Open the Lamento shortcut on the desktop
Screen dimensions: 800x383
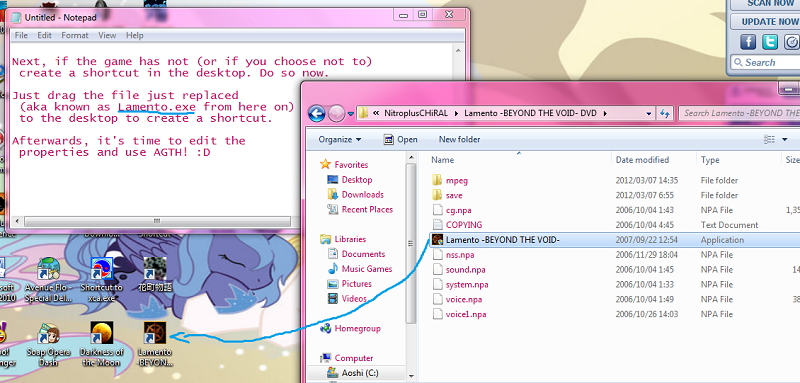point(155,344)
